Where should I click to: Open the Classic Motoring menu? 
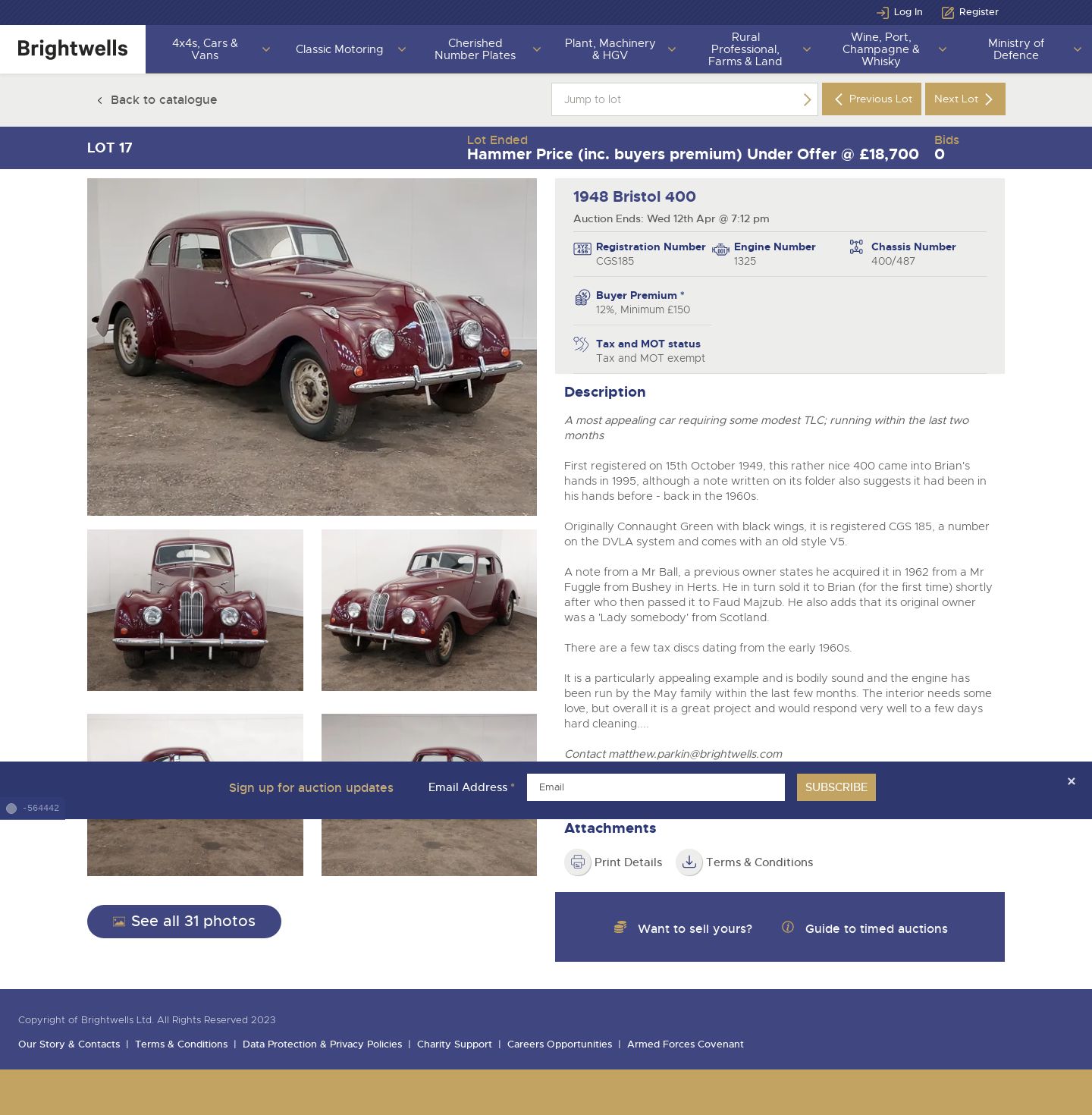[339, 49]
